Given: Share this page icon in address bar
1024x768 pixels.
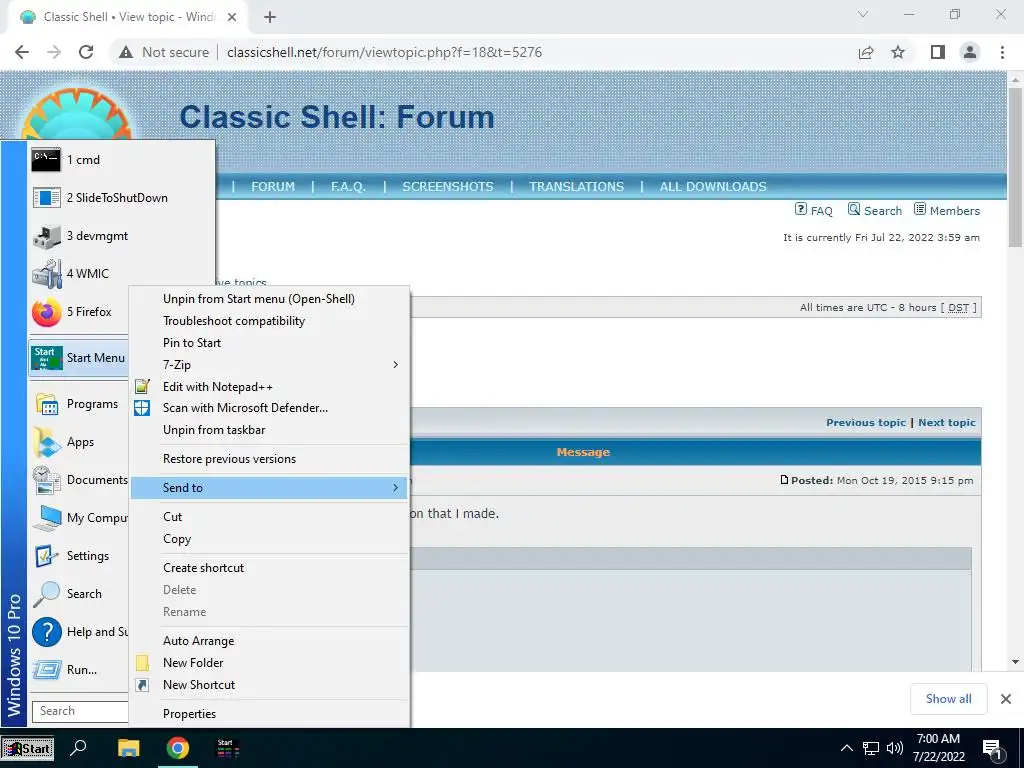Looking at the screenshot, I should click(x=866, y=52).
